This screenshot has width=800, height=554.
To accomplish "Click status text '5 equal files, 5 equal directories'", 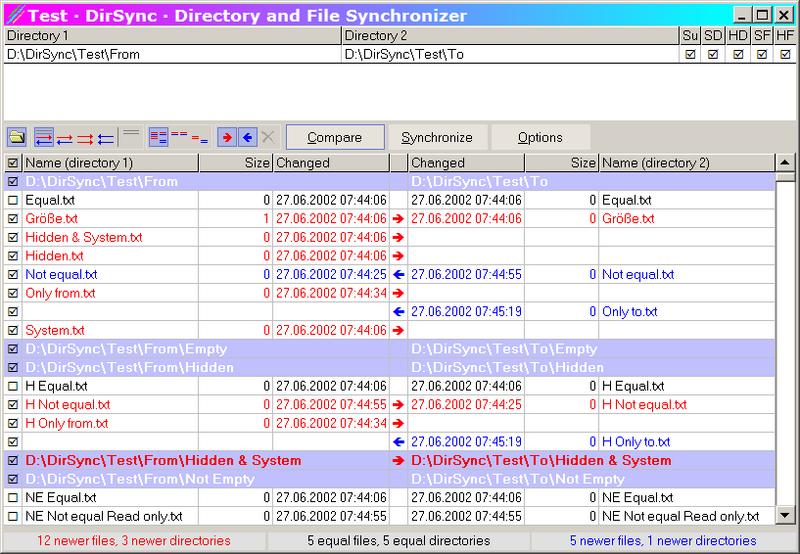I will pyautogui.click(x=398, y=541).
